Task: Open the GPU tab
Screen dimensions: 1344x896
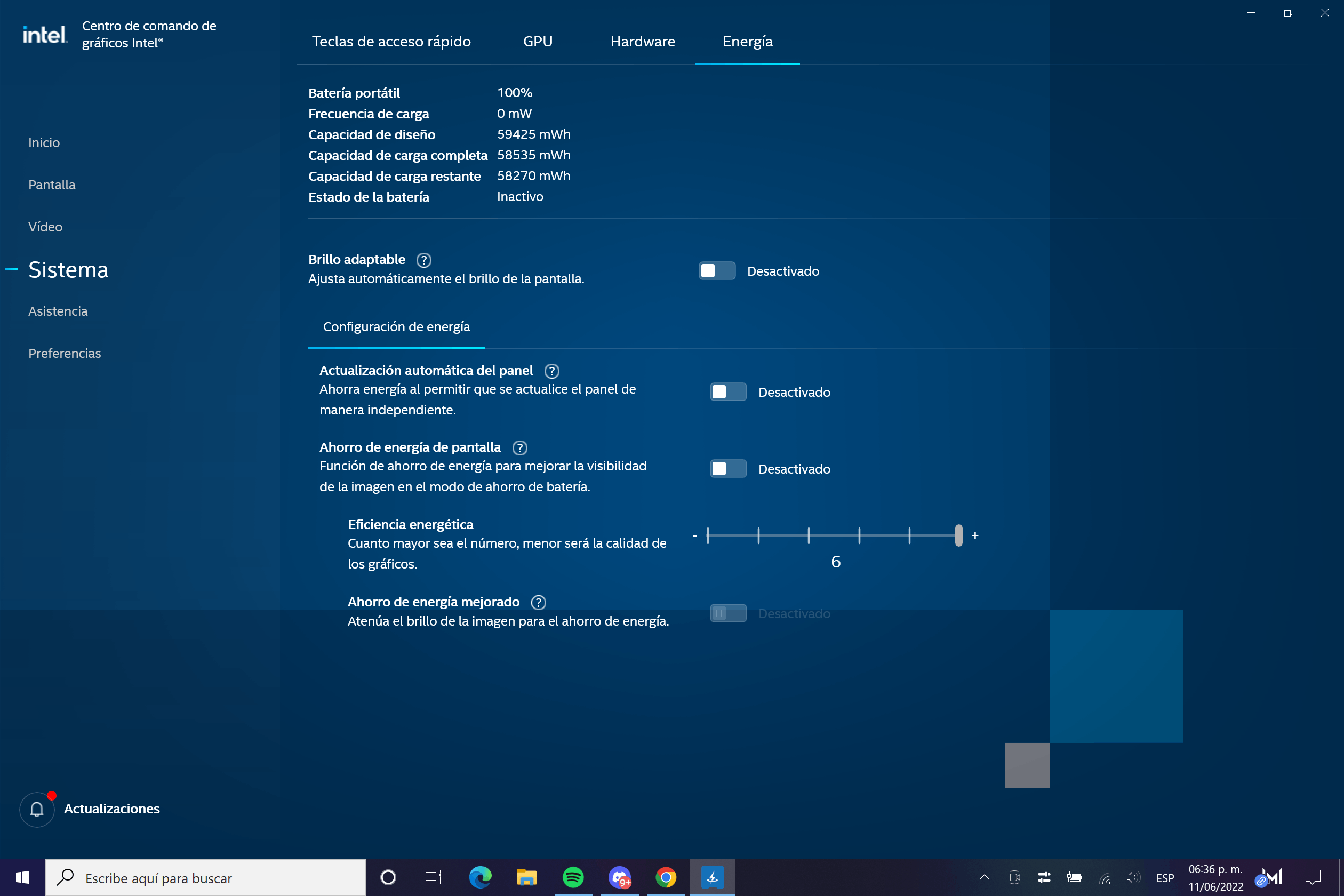Action: [537, 41]
